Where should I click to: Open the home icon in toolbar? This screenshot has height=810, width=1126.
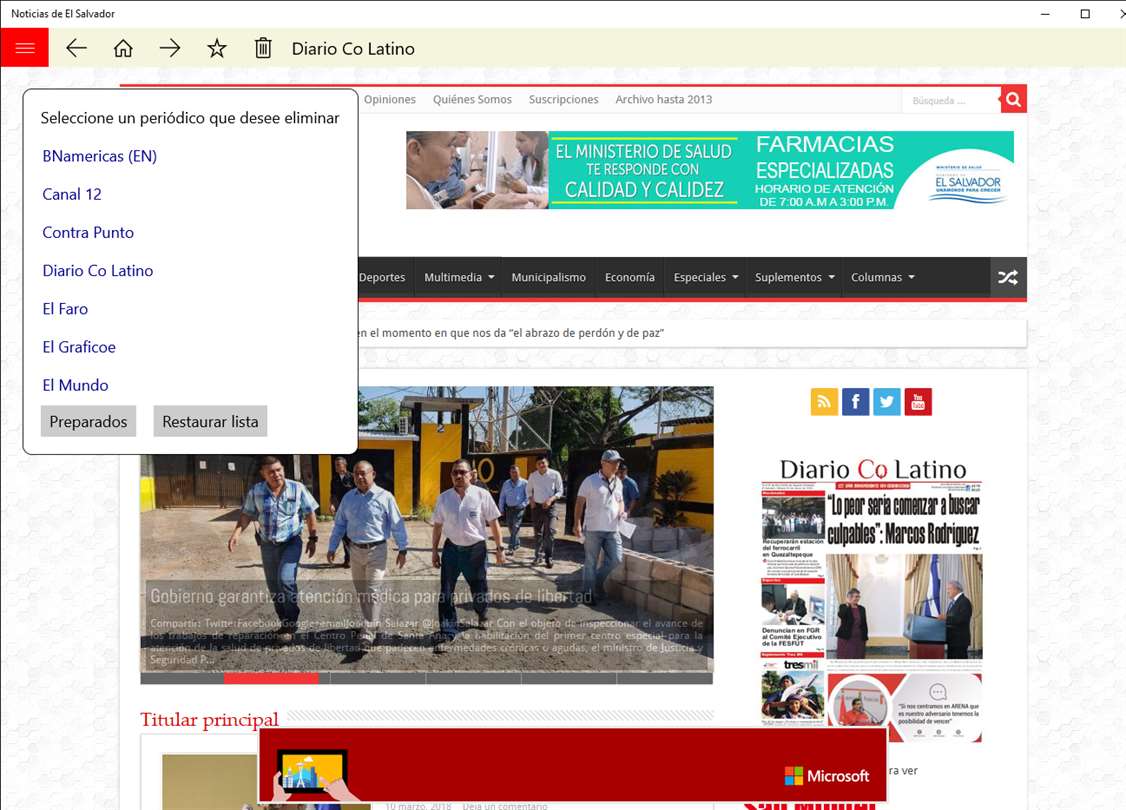[x=124, y=48]
